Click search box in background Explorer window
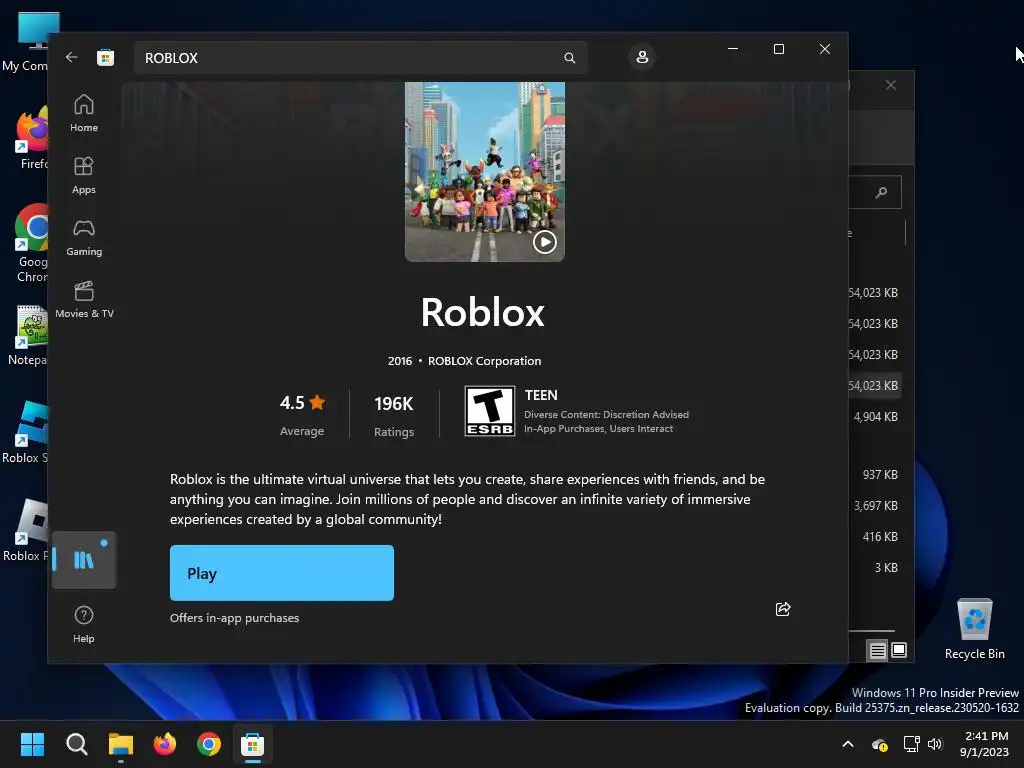Screen dimensions: 1024x768 click(874, 192)
